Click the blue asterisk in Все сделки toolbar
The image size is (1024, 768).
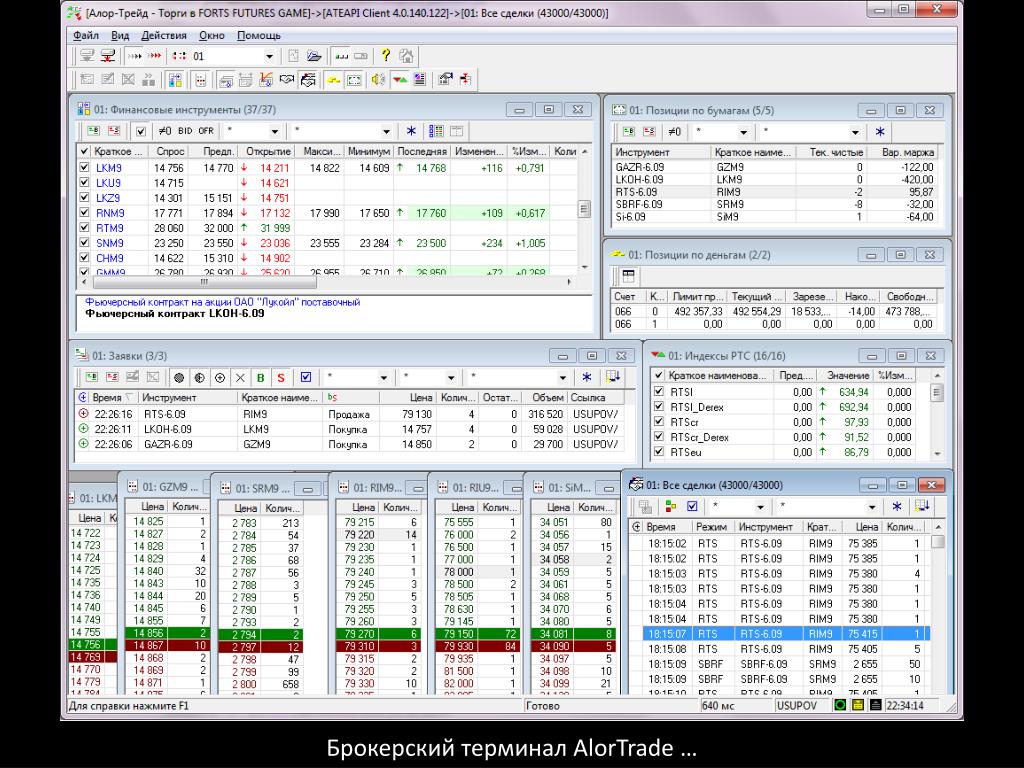tap(897, 506)
